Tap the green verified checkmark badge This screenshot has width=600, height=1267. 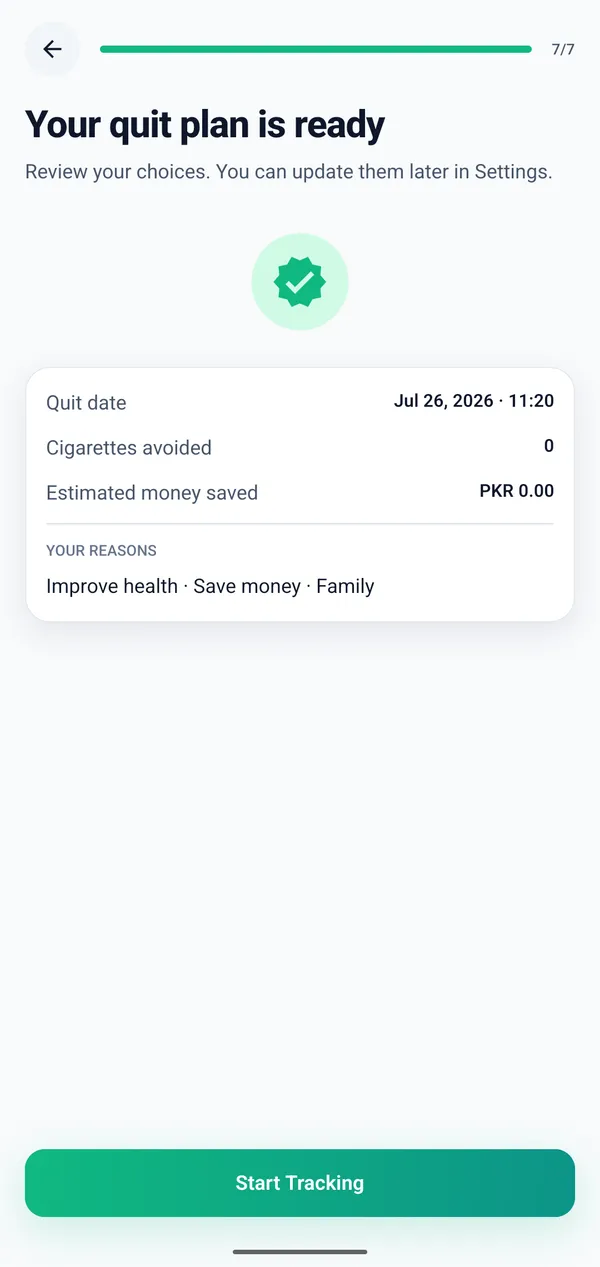(300, 282)
